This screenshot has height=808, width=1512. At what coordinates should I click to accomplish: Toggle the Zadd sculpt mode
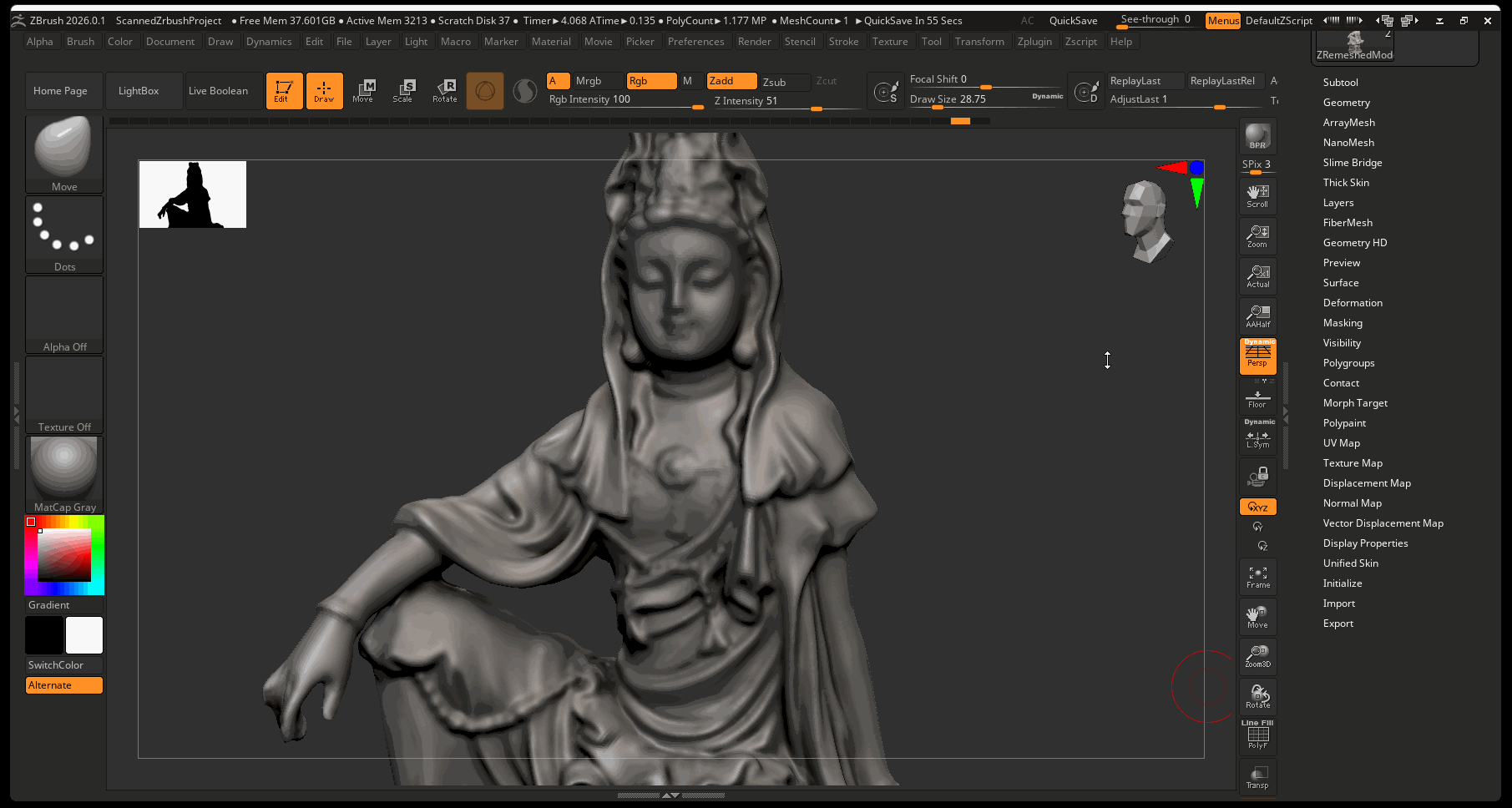tap(731, 81)
